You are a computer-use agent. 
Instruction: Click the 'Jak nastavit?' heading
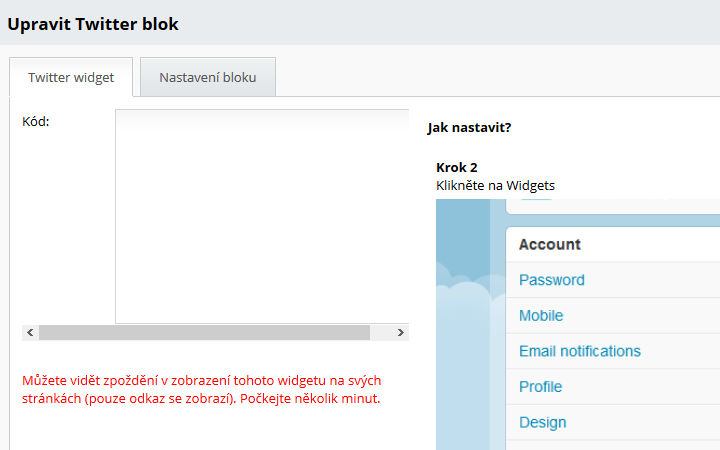pos(469,128)
